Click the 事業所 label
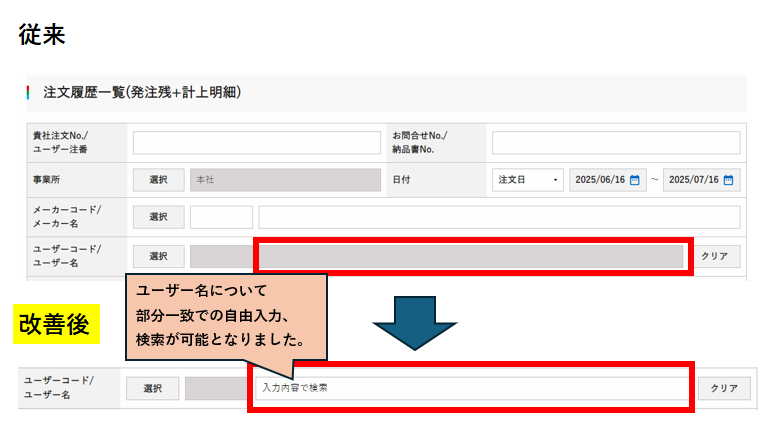 click(x=46, y=180)
